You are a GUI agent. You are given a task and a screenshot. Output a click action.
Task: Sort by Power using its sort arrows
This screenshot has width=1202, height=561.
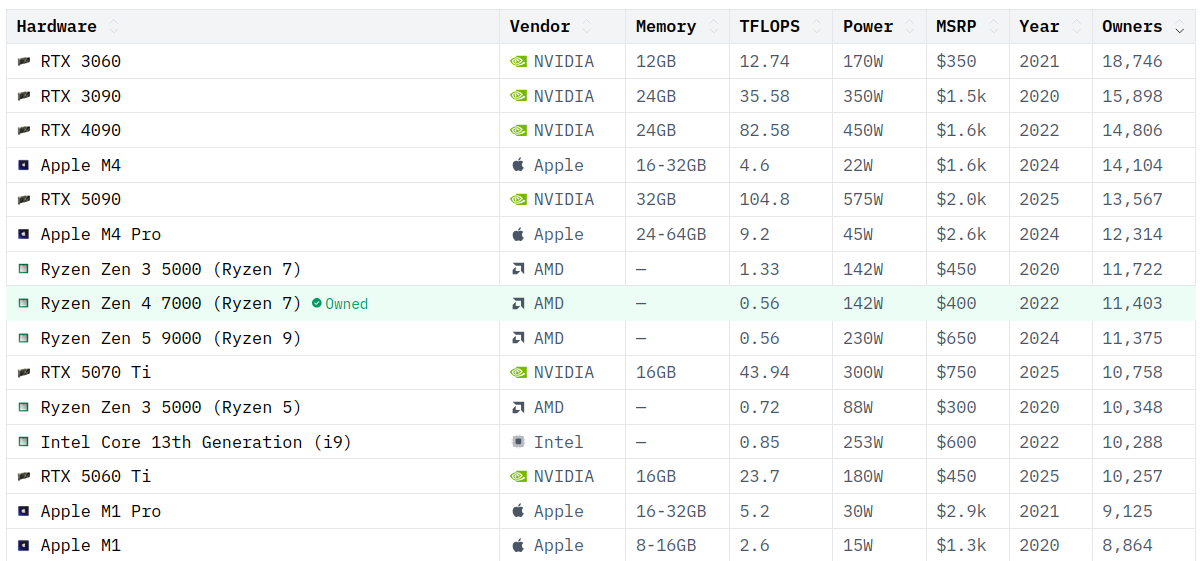pyautogui.click(x=909, y=27)
